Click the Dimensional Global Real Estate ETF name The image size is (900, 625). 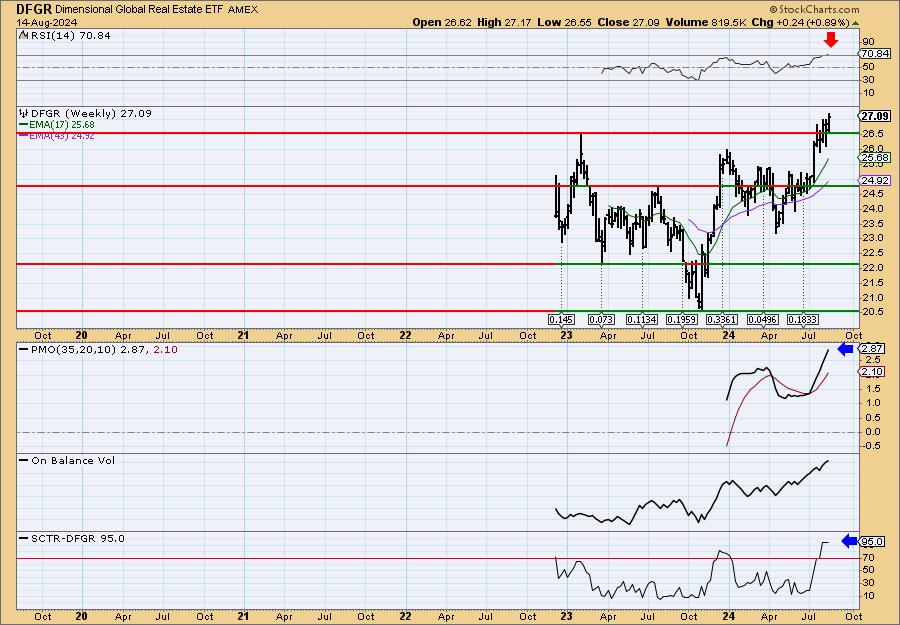(x=139, y=10)
